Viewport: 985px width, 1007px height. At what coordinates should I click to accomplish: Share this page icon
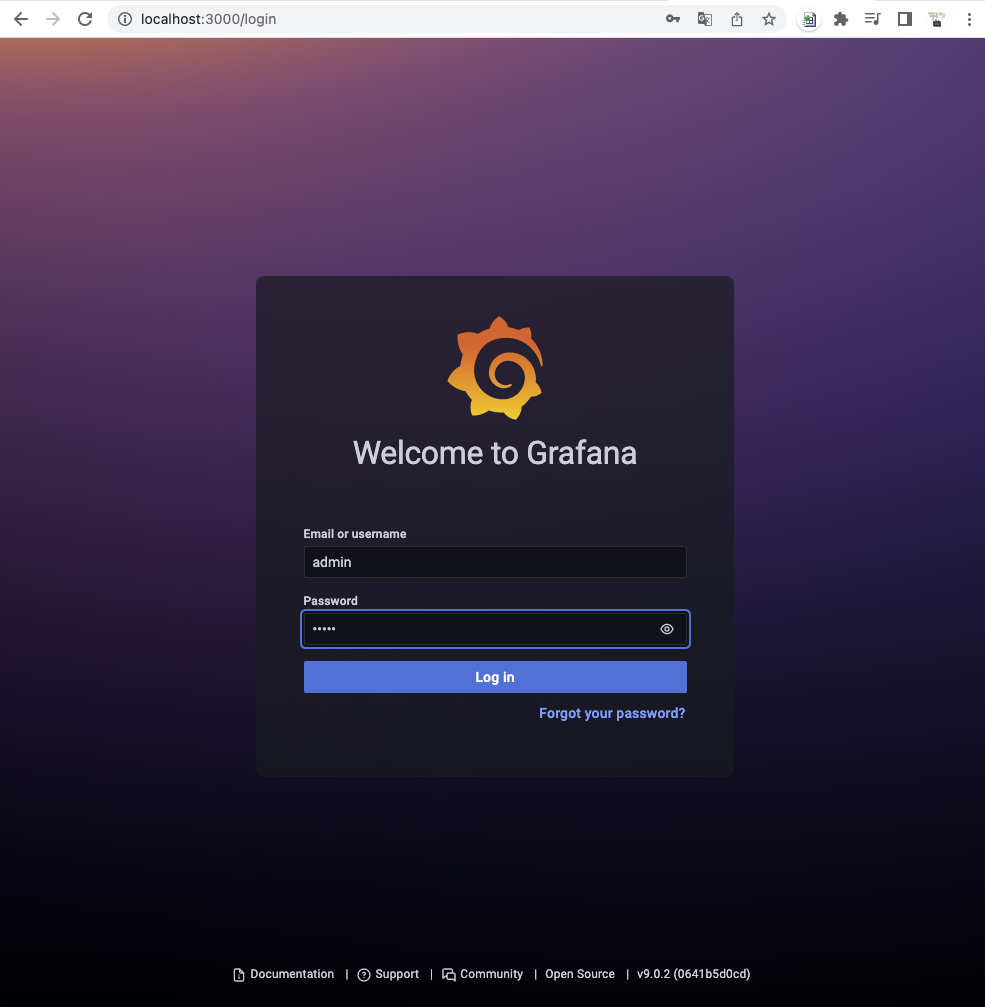pyautogui.click(x=737, y=19)
